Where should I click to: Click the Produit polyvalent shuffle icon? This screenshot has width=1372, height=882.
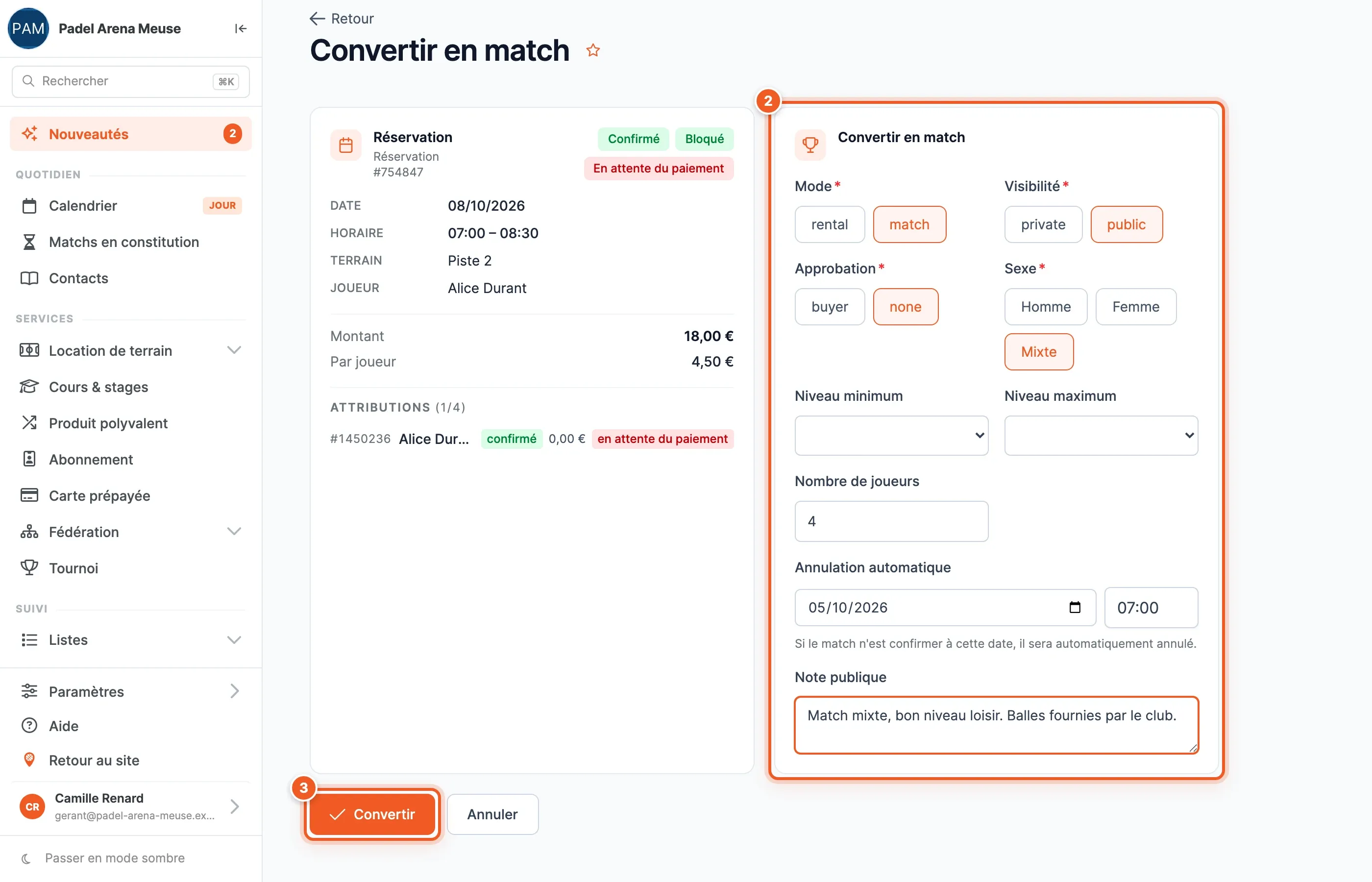click(29, 423)
